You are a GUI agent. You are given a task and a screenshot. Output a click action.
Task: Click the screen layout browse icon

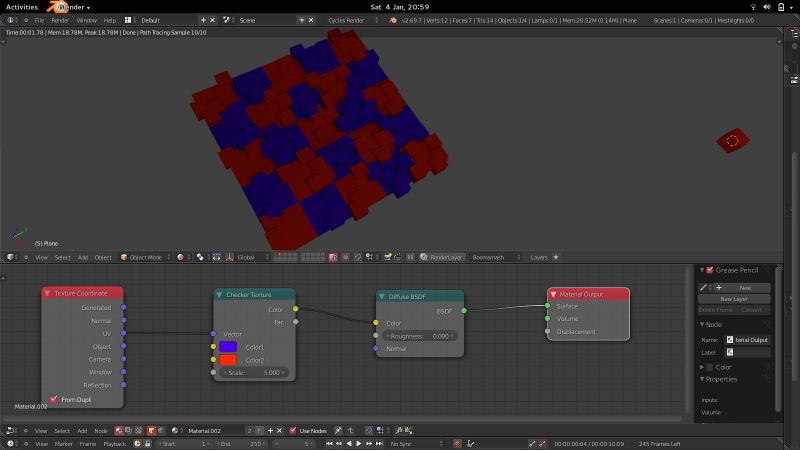(128, 20)
